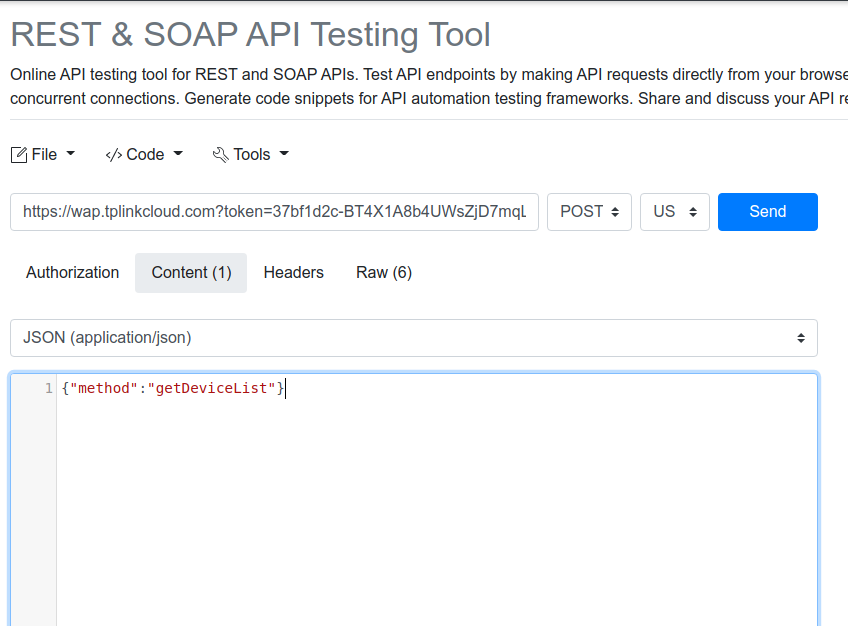Open the Headers tab
This screenshot has height=626, width=848.
click(x=294, y=272)
